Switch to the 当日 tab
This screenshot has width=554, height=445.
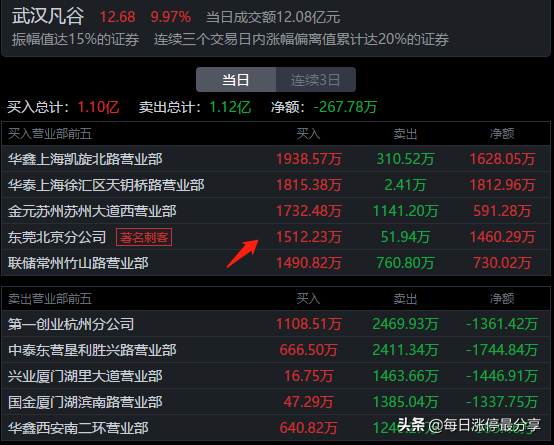(x=236, y=80)
